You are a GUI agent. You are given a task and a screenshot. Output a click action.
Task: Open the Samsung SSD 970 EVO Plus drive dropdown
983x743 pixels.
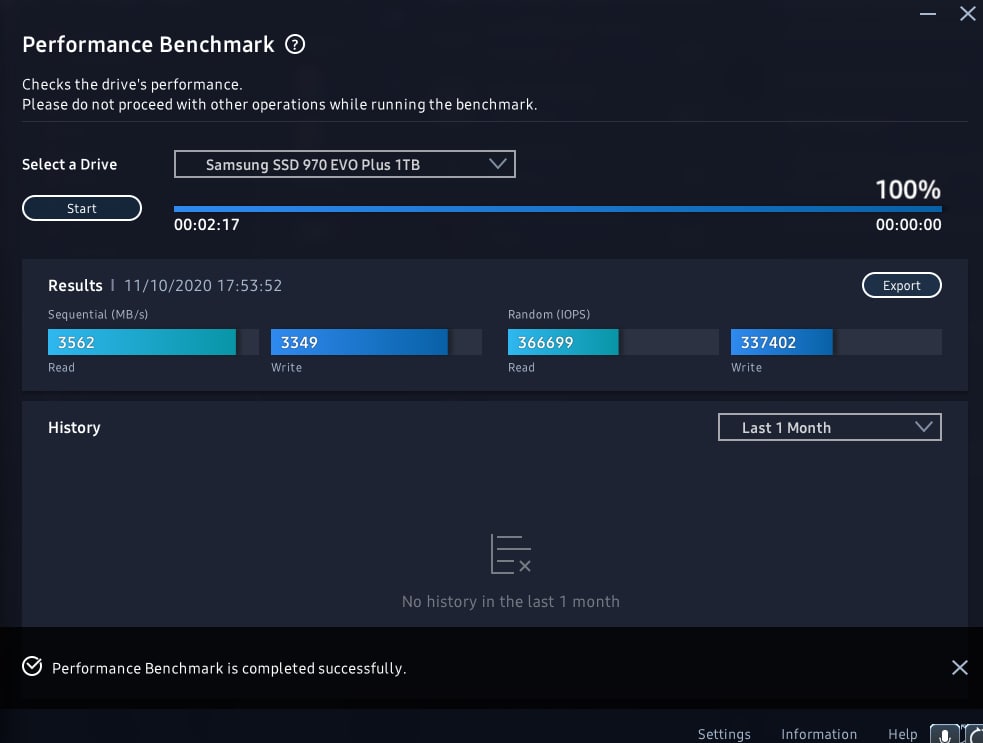click(x=345, y=164)
